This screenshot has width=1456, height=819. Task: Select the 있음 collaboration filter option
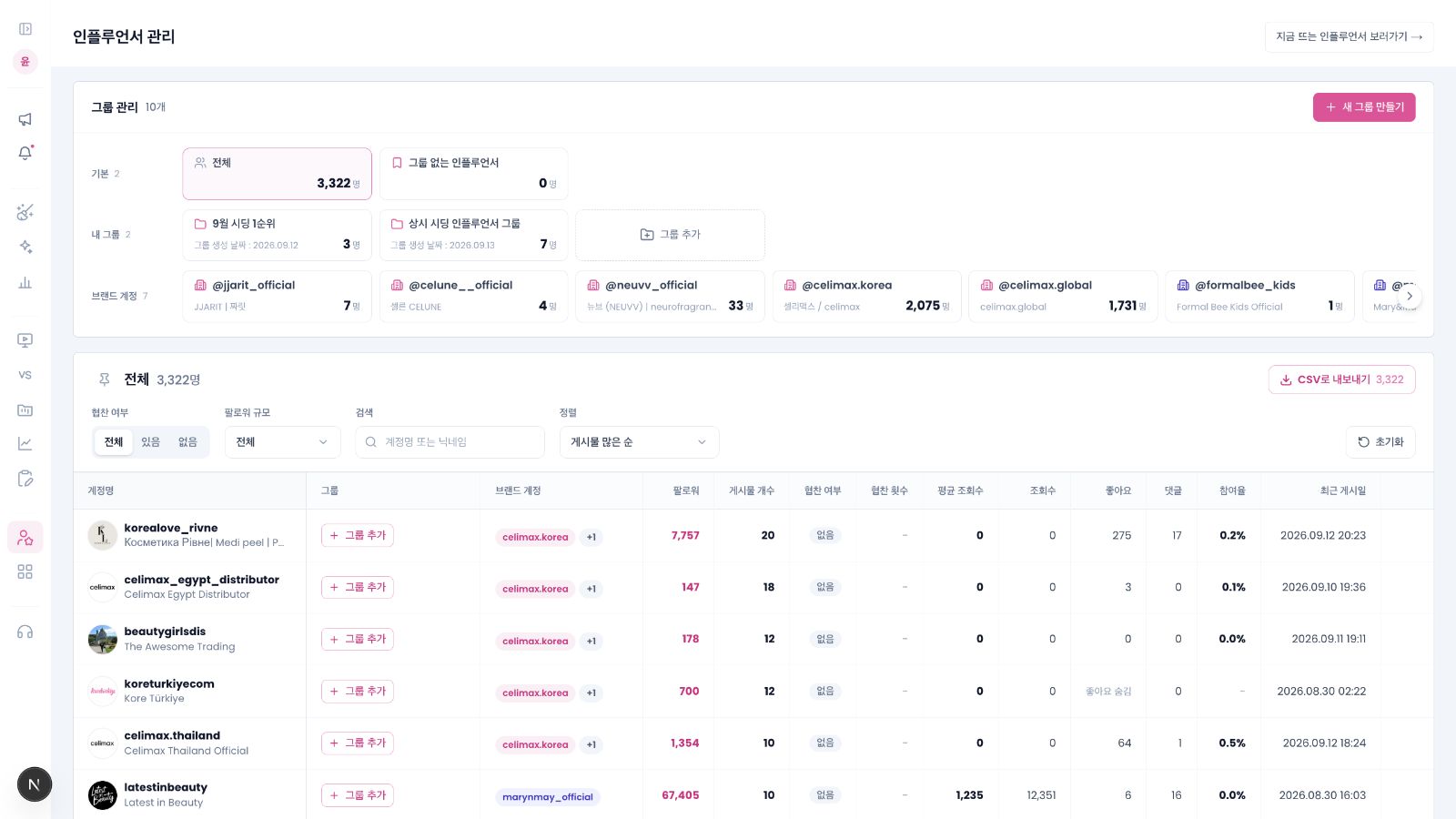(150, 442)
